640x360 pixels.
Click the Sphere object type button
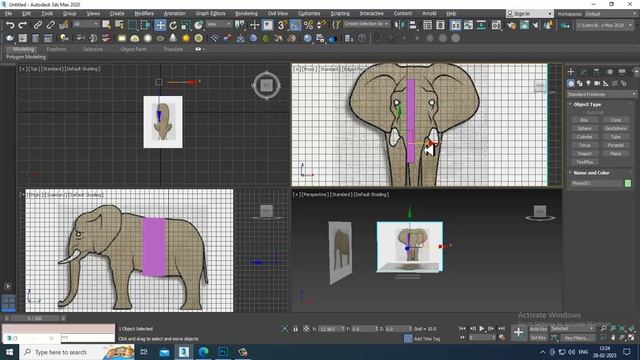click(x=584, y=129)
